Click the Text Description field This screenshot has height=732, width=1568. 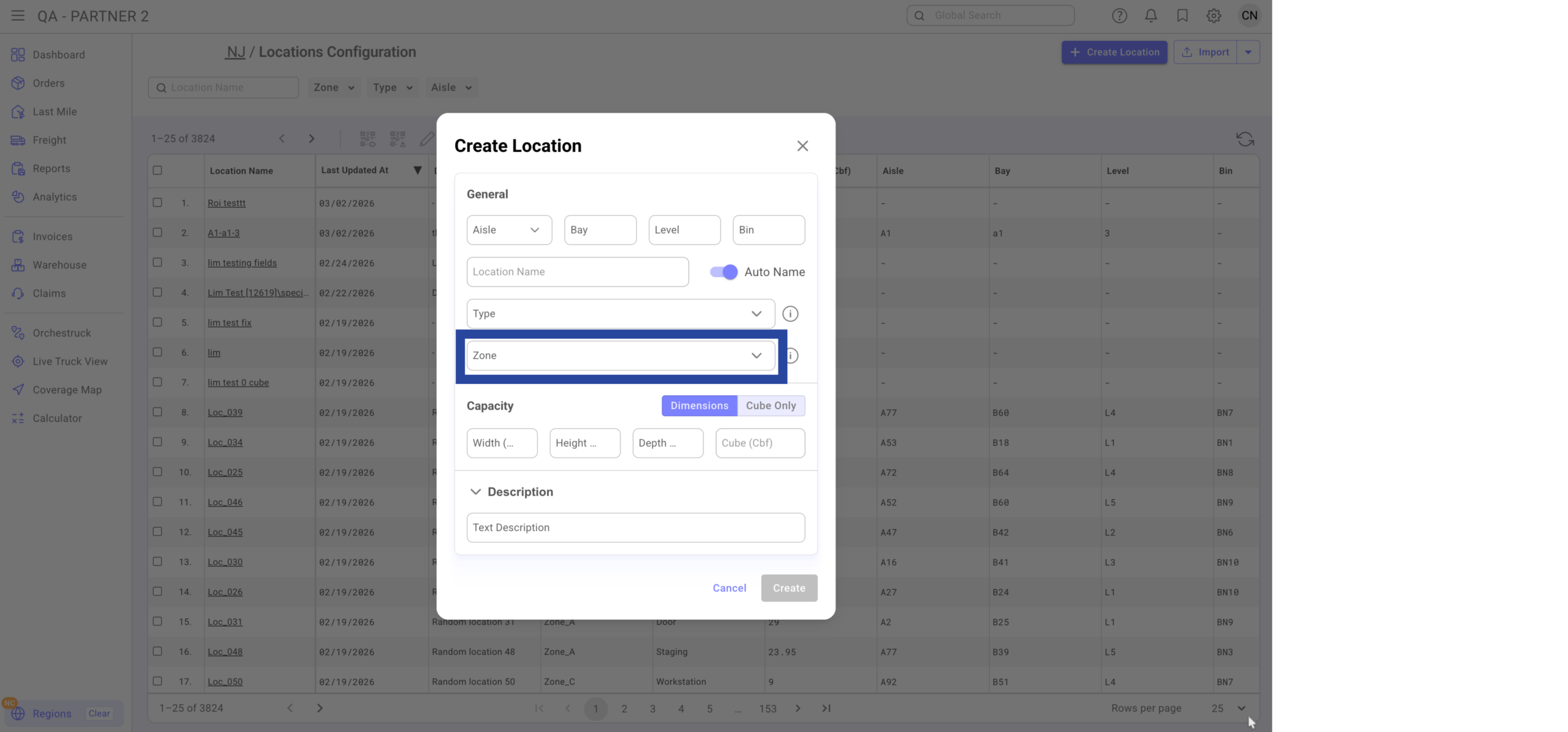[635, 527]
